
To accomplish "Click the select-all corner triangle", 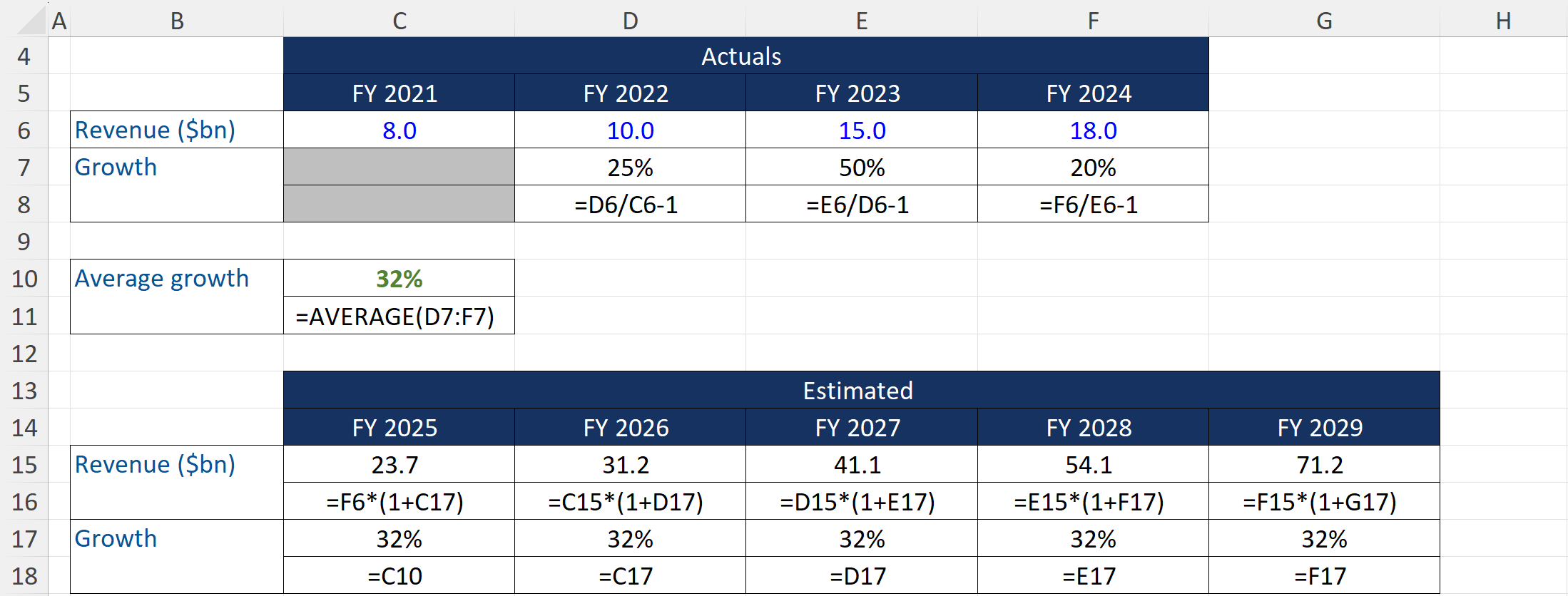I will coord(31,21).
